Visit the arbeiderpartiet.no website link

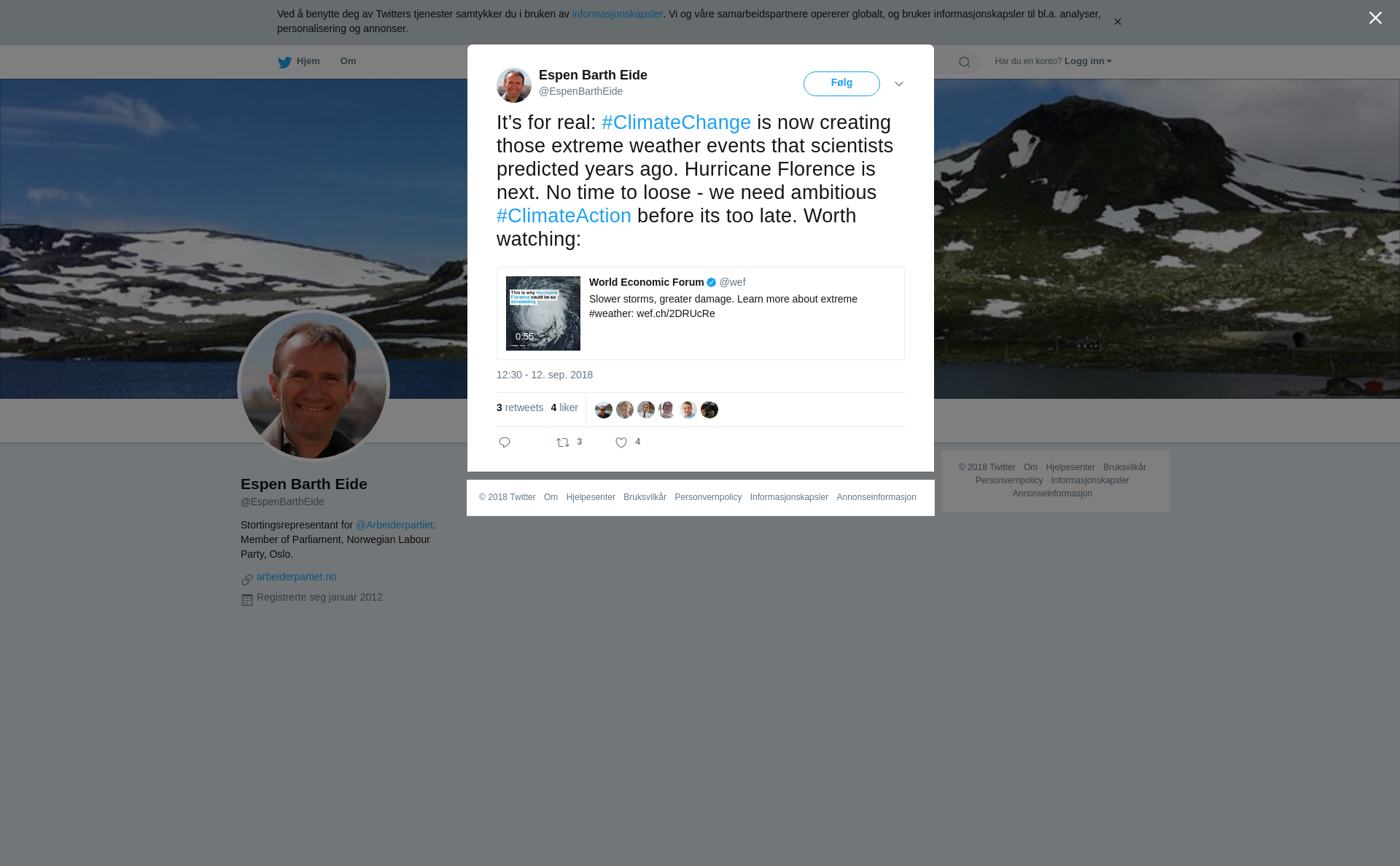[297, 577]
